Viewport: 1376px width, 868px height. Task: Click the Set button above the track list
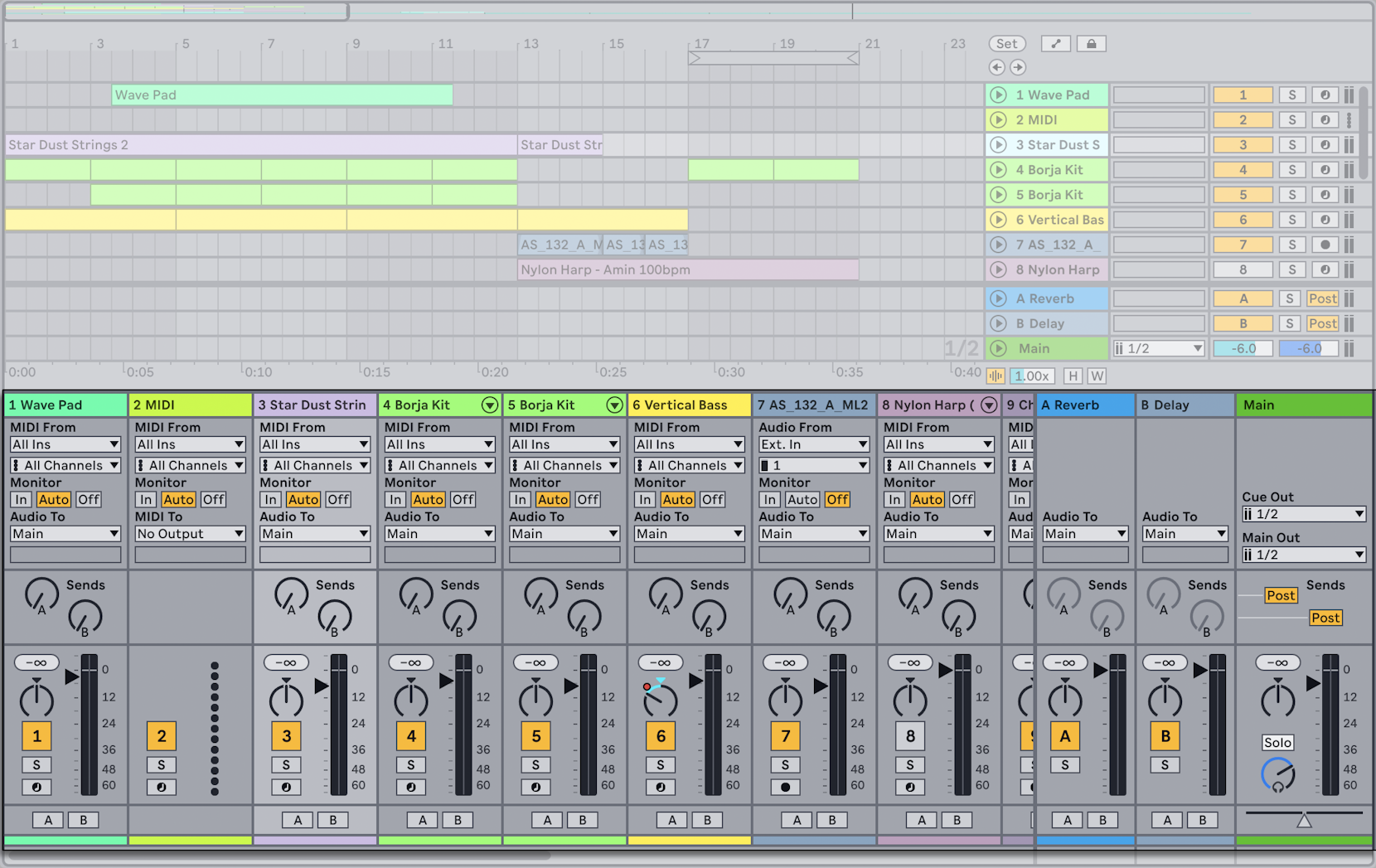click(1007, 43)
